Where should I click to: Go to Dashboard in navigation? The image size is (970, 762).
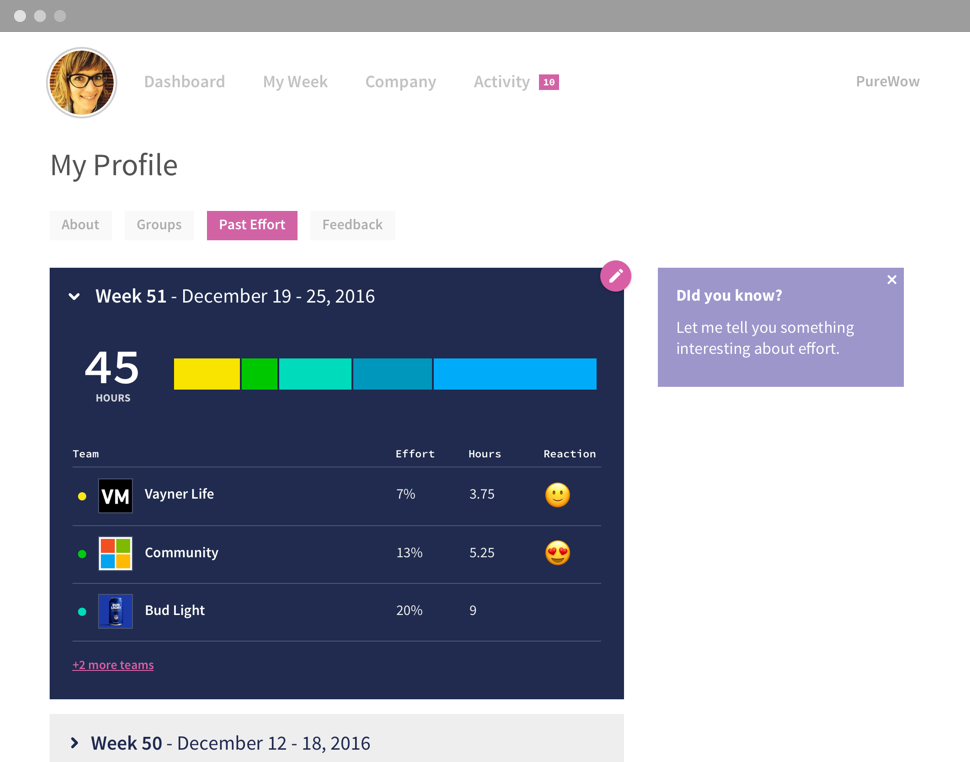tap(184, 82)
